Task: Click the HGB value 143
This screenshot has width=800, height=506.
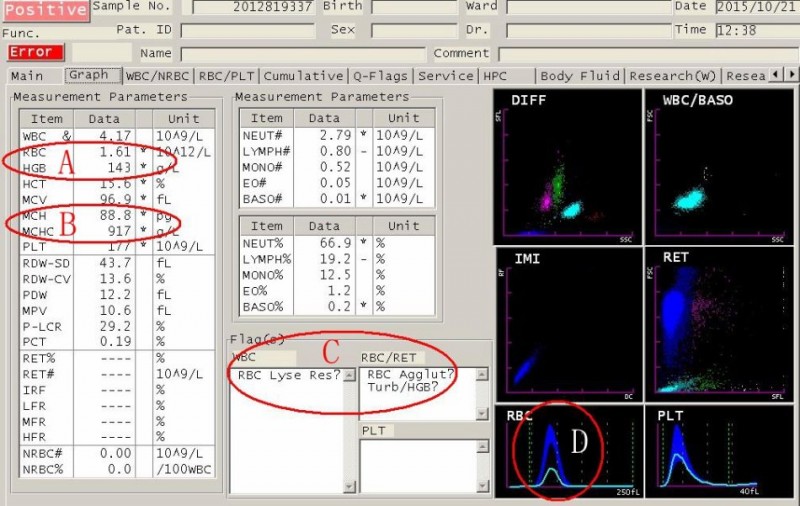Action: [119, 168]
